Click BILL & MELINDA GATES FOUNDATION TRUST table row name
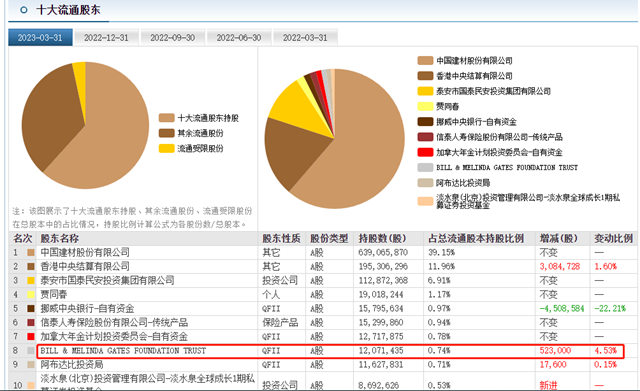640x391 pixels. point(123,351)
